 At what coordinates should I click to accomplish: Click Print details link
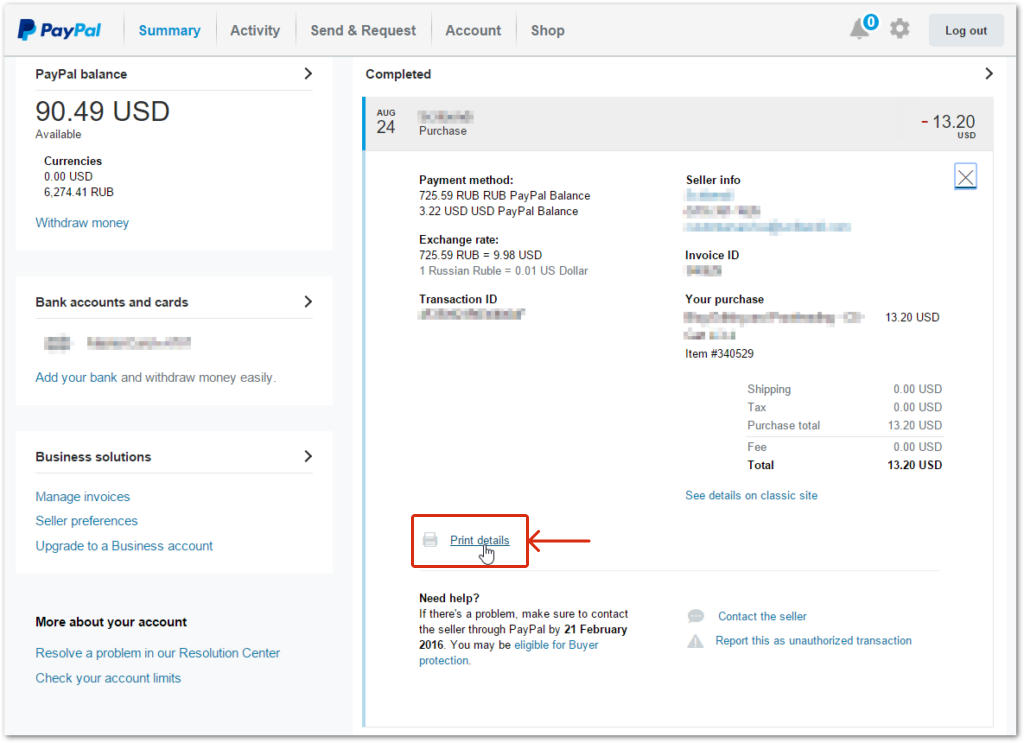point(479,540)
